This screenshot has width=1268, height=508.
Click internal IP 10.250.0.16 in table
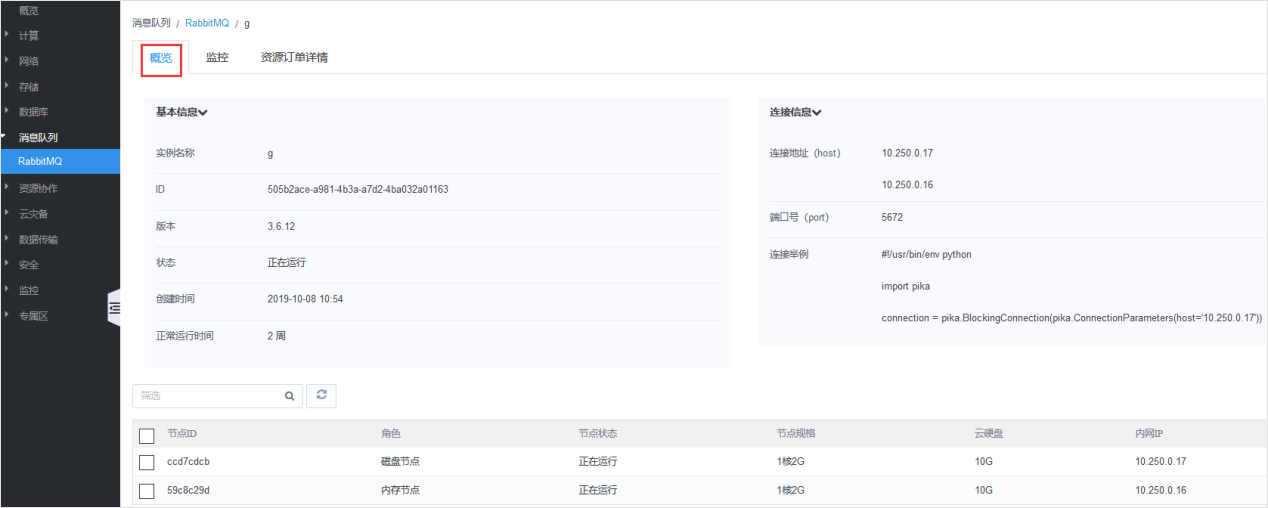1161,491
